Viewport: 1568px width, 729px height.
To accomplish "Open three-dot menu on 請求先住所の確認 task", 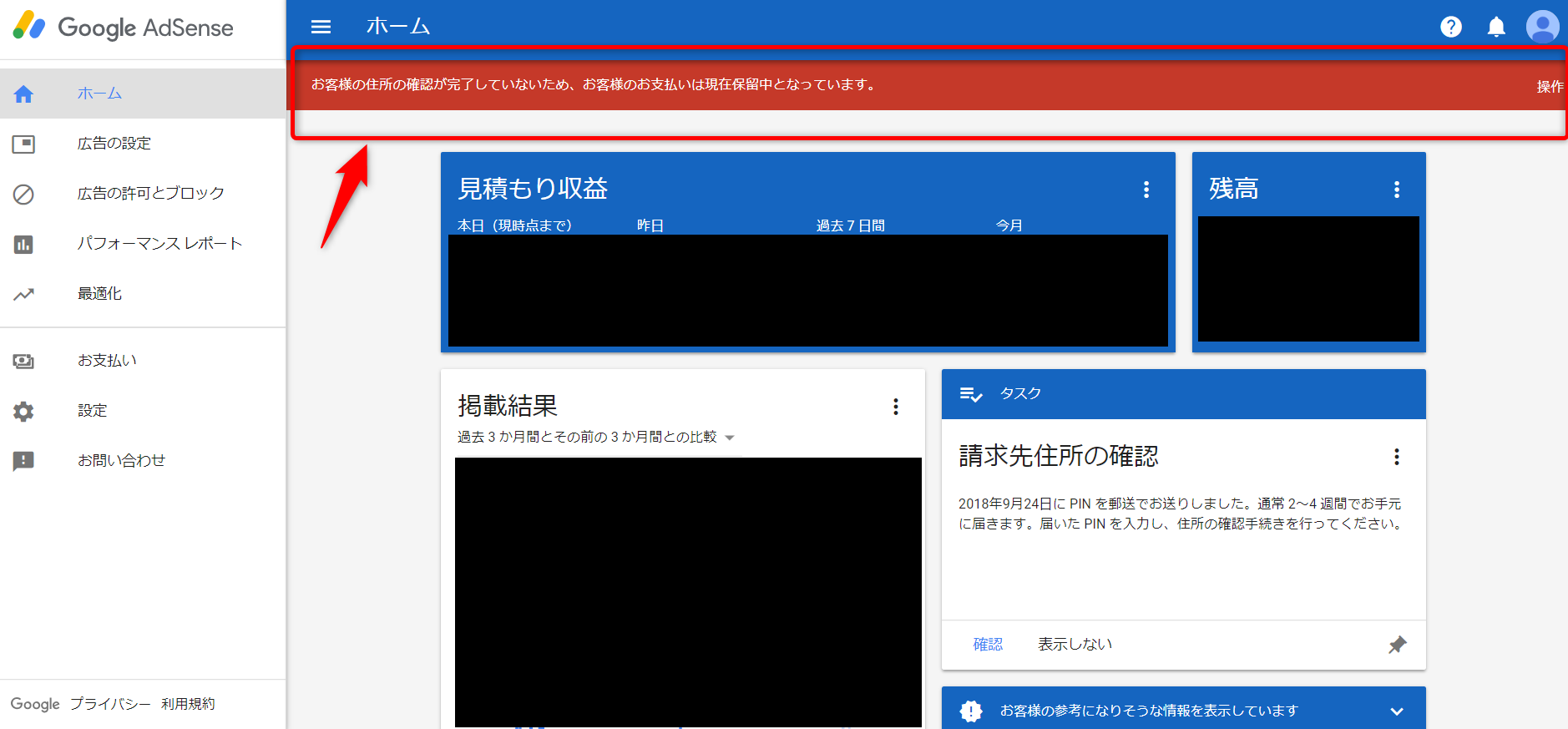I will [x=1397, y=457].
